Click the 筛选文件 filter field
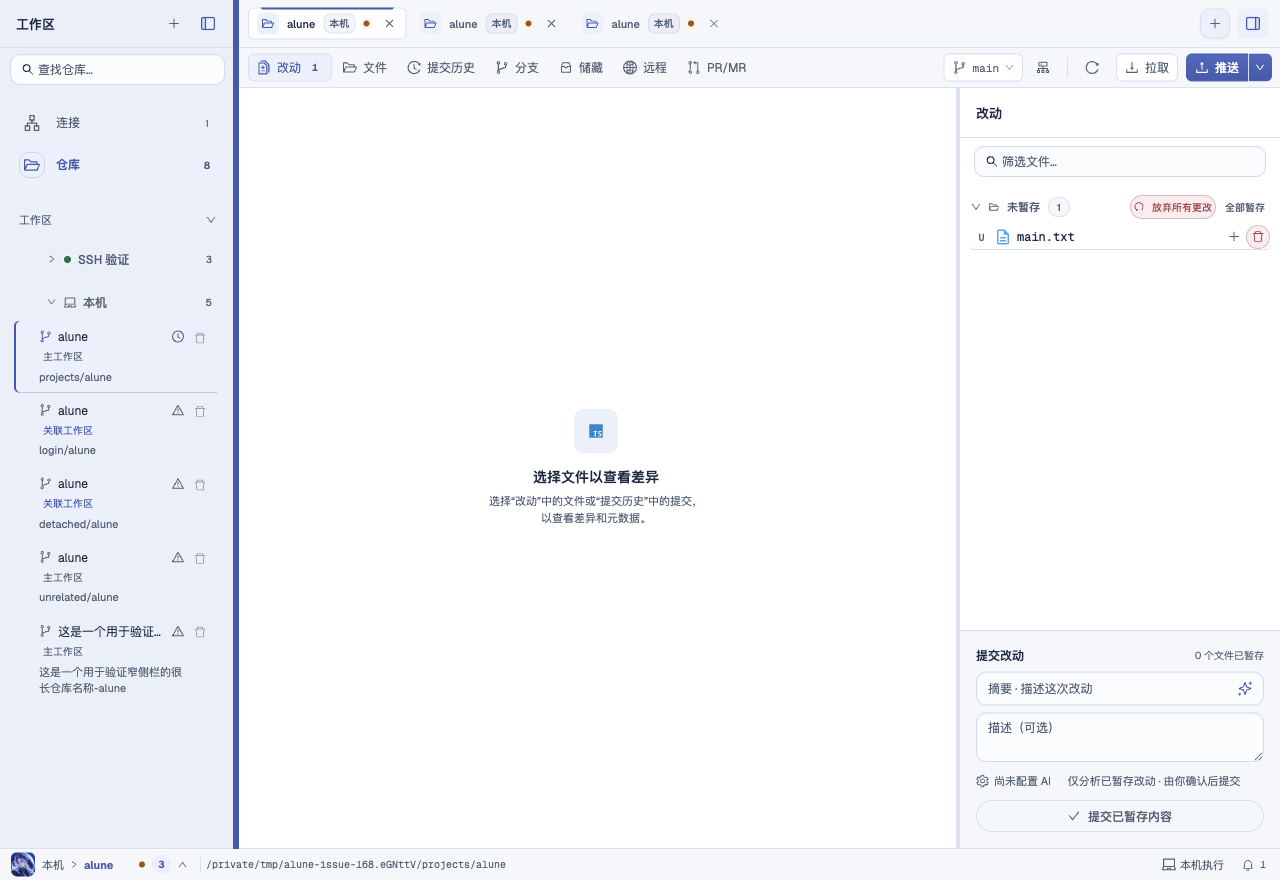This screenshot has width=1280, height=880. tap(1120, 161)
